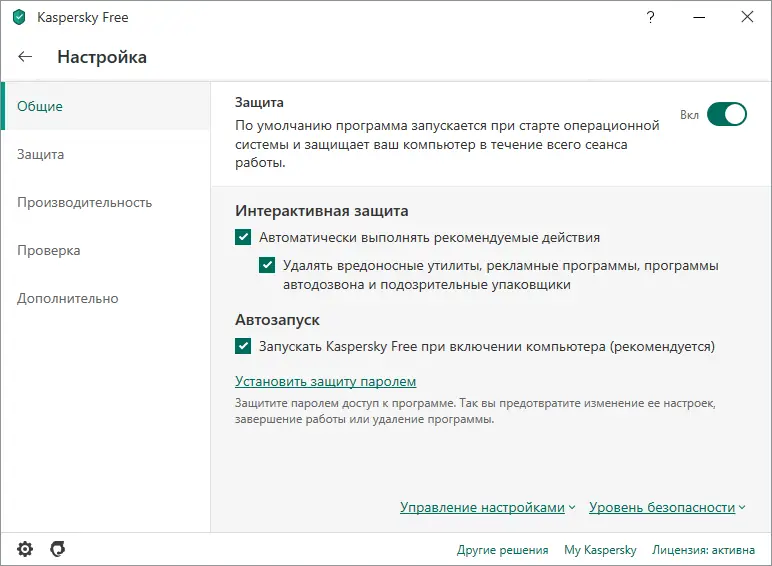Open the My Kaspersky link
This screenshot has width=772, height=566.
[600, 550]
